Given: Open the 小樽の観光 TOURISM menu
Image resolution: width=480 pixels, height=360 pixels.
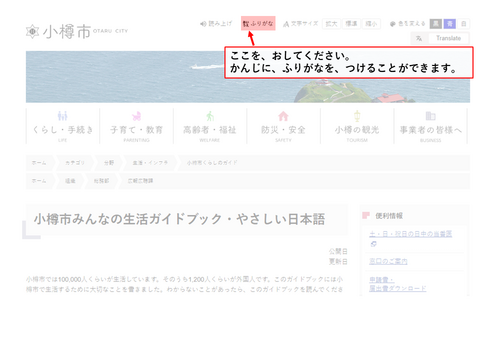Looking at the screenshot, I should click(x=357, y=126).
